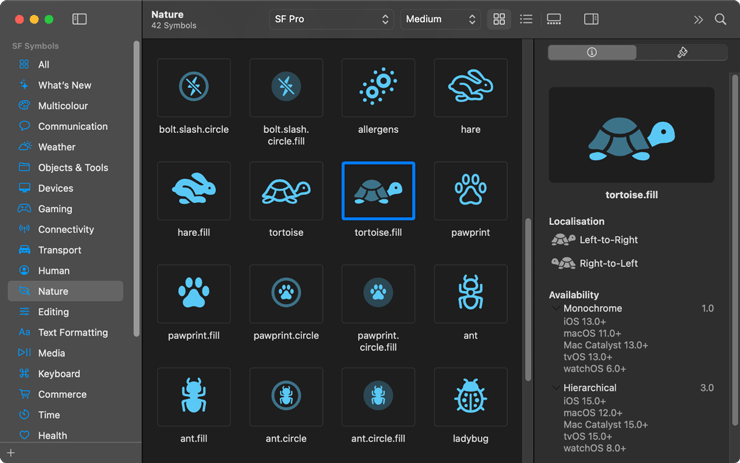Switch to the Info inspector tab
740x463 pixels.
coord(592,52)
